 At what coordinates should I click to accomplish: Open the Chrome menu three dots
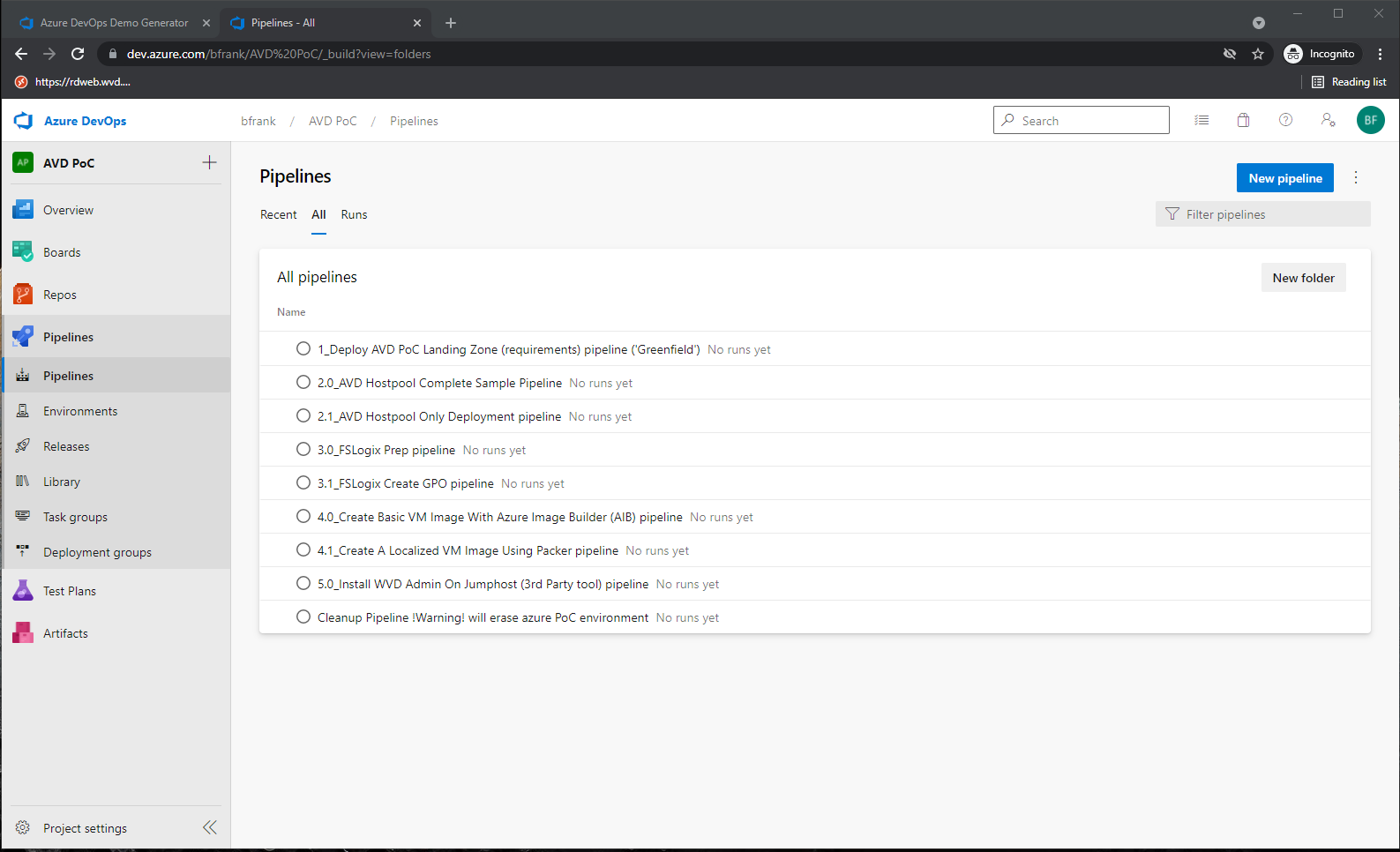[1380, 54]
